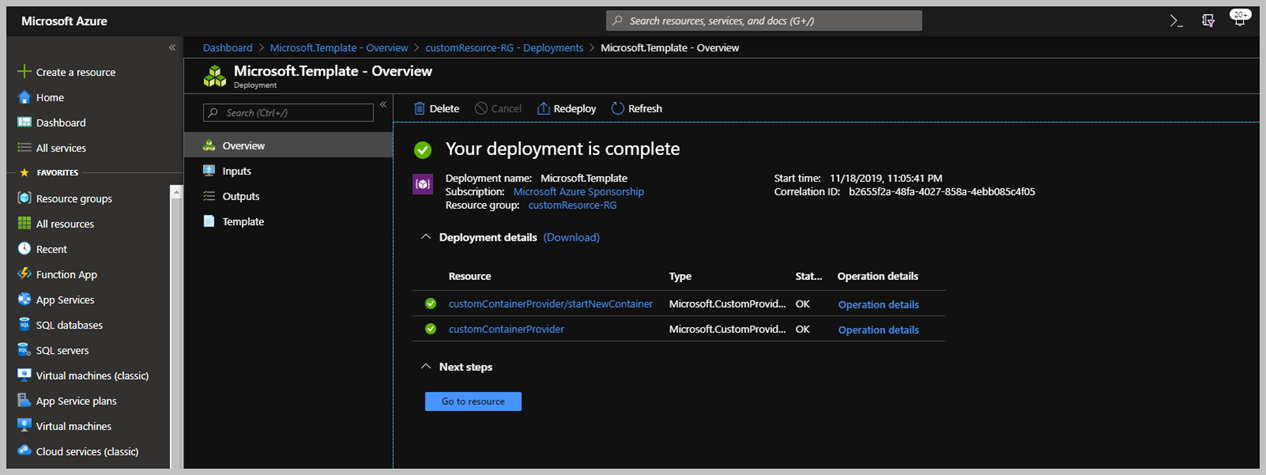
Task: Click the Microsoft.Template deployment cube icon
Action: 214,76
